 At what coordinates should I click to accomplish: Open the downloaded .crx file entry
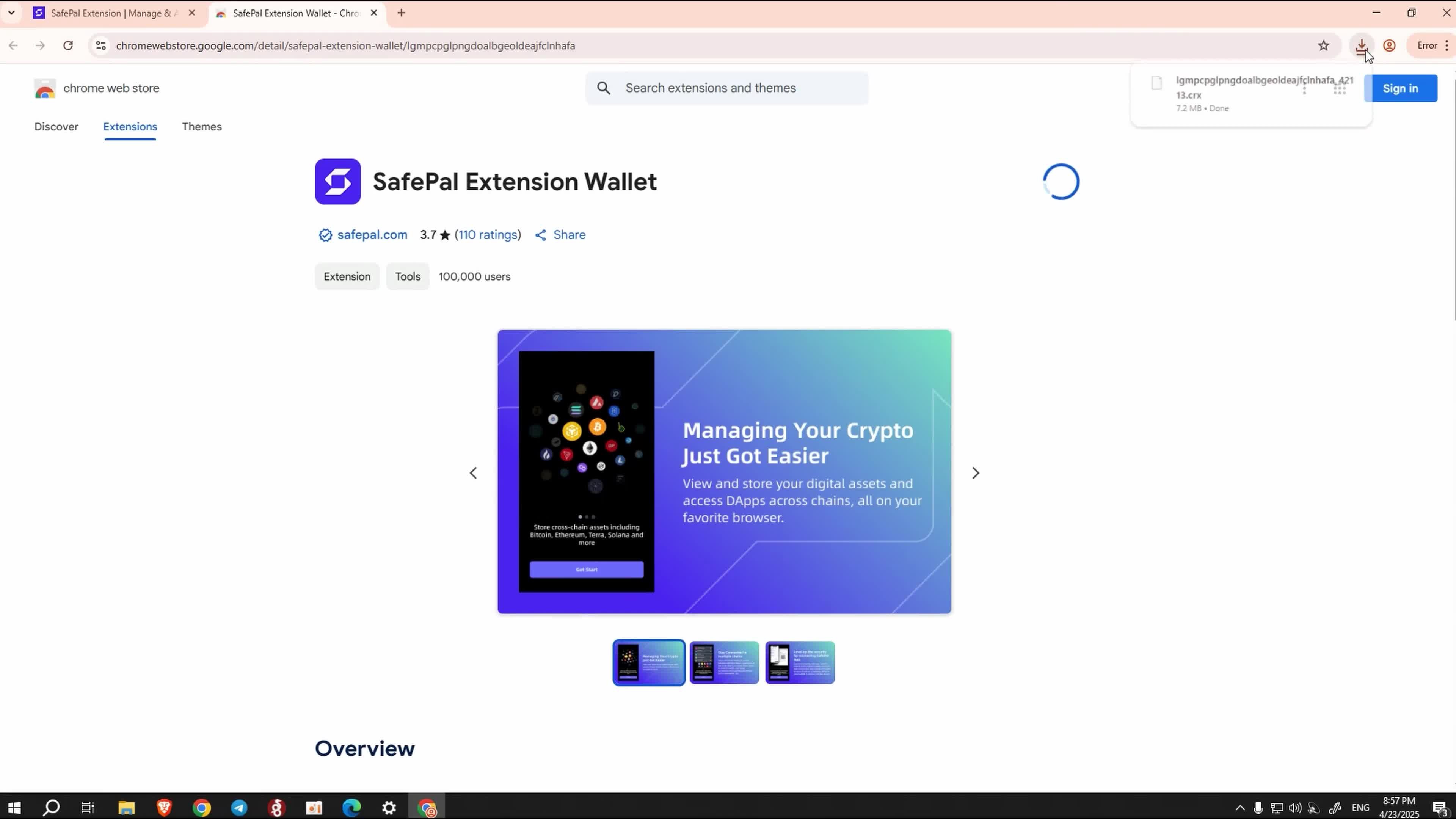1250,94
